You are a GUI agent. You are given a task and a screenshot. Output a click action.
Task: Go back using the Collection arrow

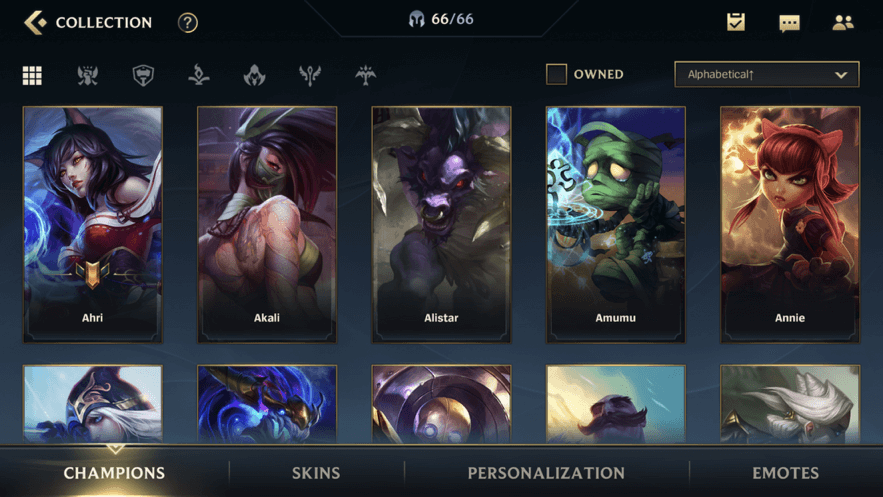(35, 23)
